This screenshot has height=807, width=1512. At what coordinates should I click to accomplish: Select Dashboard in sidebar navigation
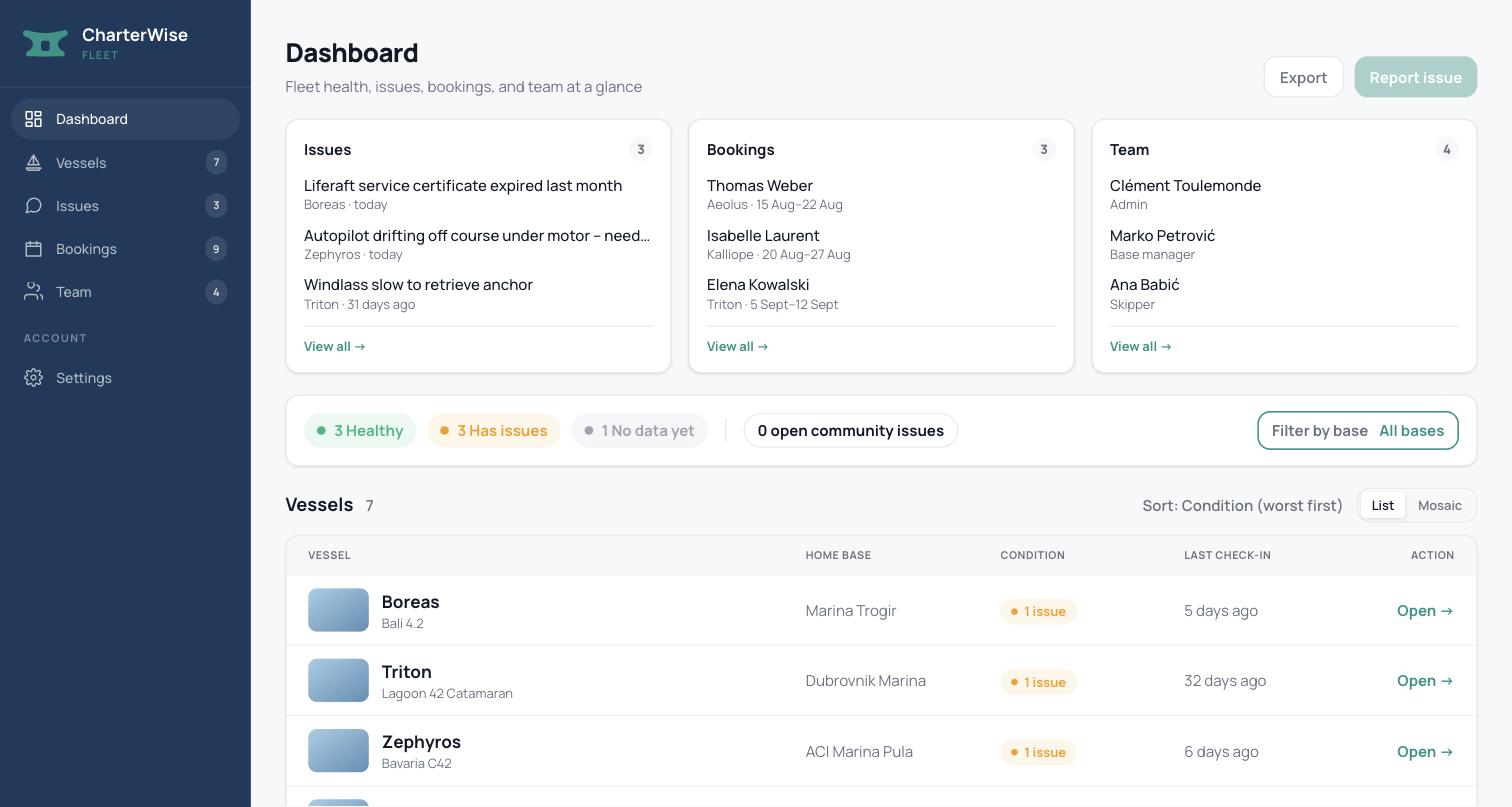[125, 119]
